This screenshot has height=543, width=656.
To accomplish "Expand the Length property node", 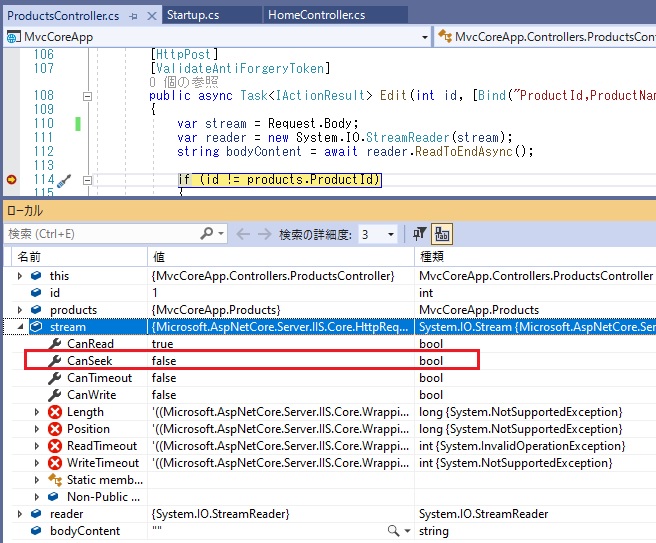I will tap(38, 412).
